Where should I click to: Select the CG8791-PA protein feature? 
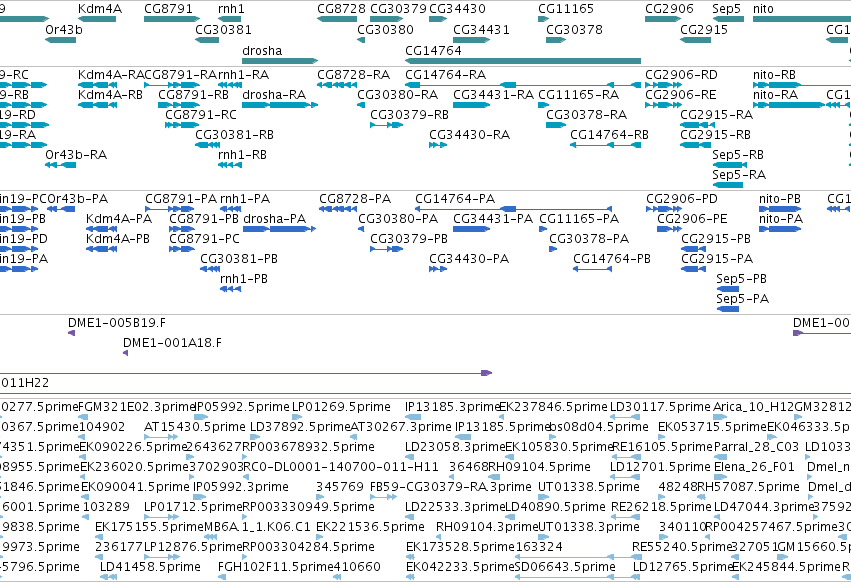pos(170,209)
